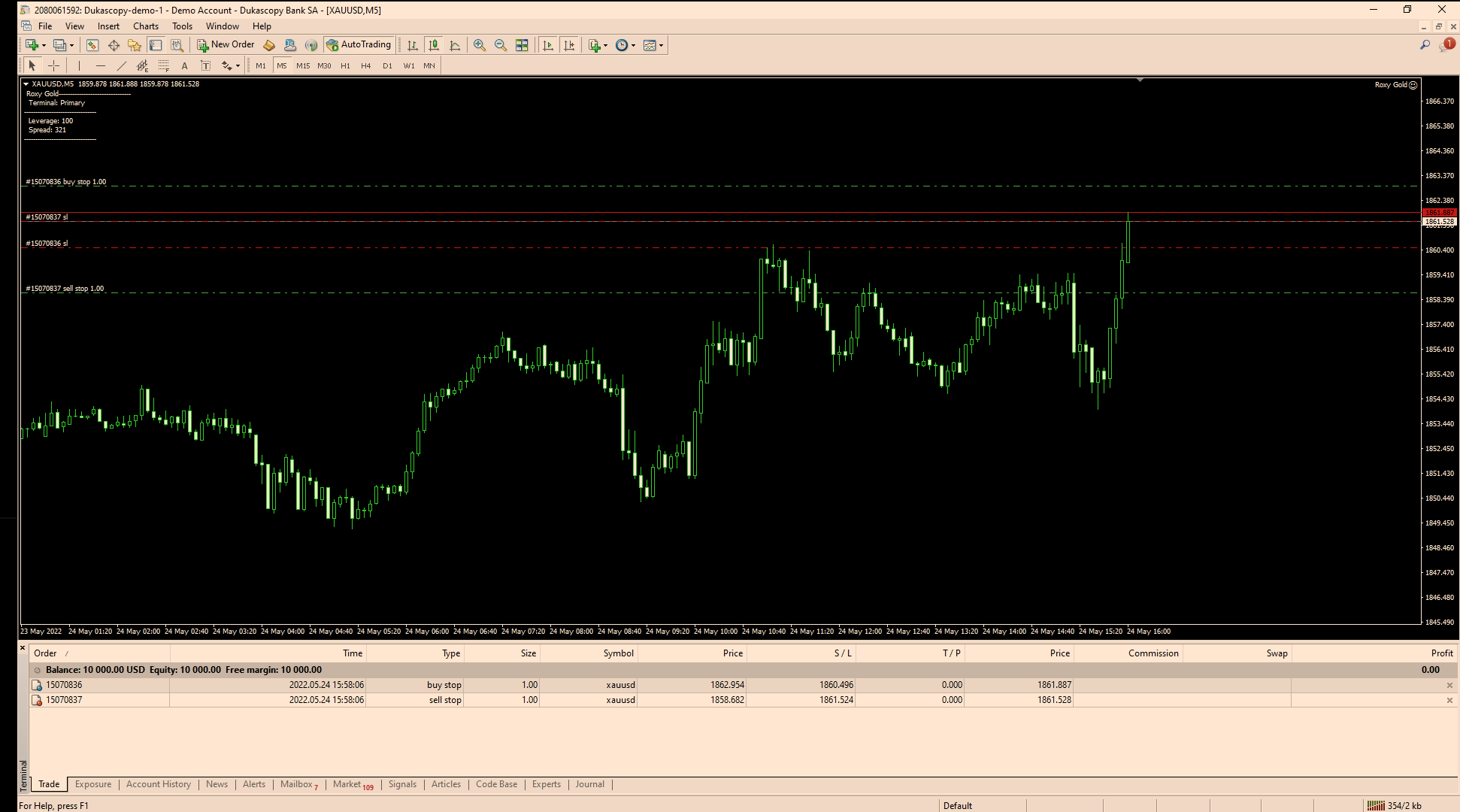This screenshot has width=1460, height=812.
Task: Open the templates dropdown arrow
Action: click(662, 45)
